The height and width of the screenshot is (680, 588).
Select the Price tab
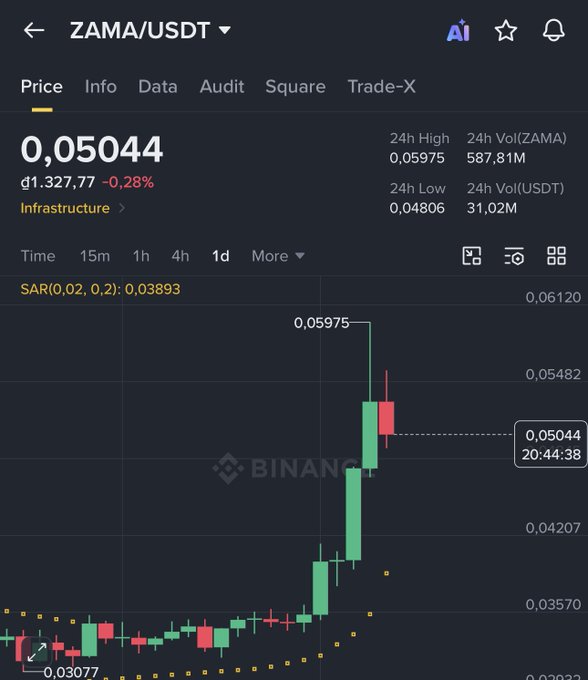42,86
